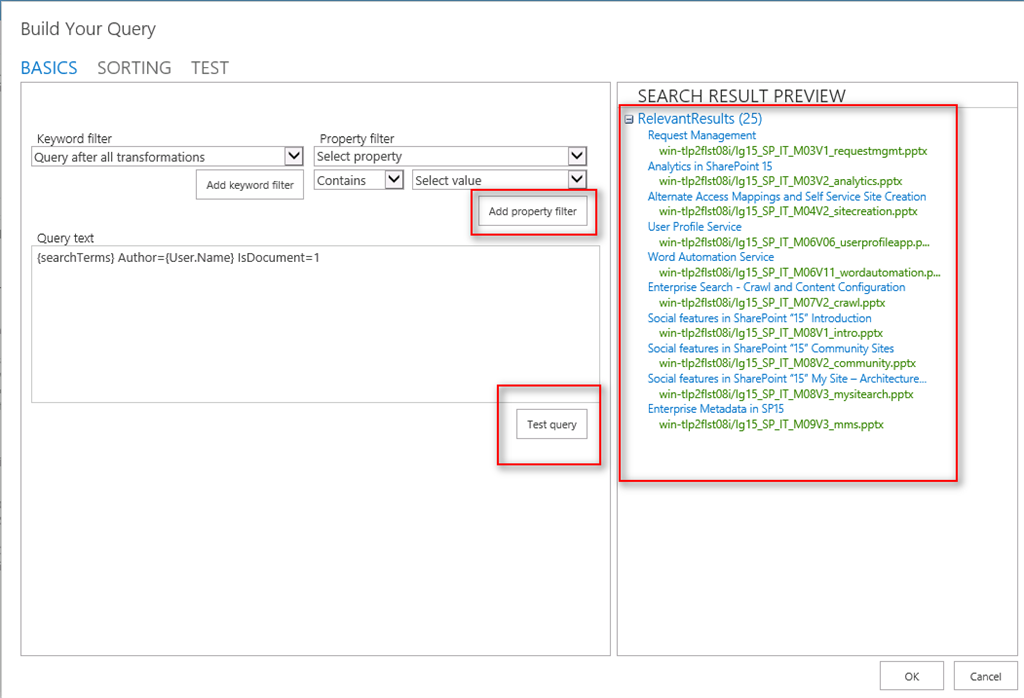Open the User Profile Service result

pos(694,227)
